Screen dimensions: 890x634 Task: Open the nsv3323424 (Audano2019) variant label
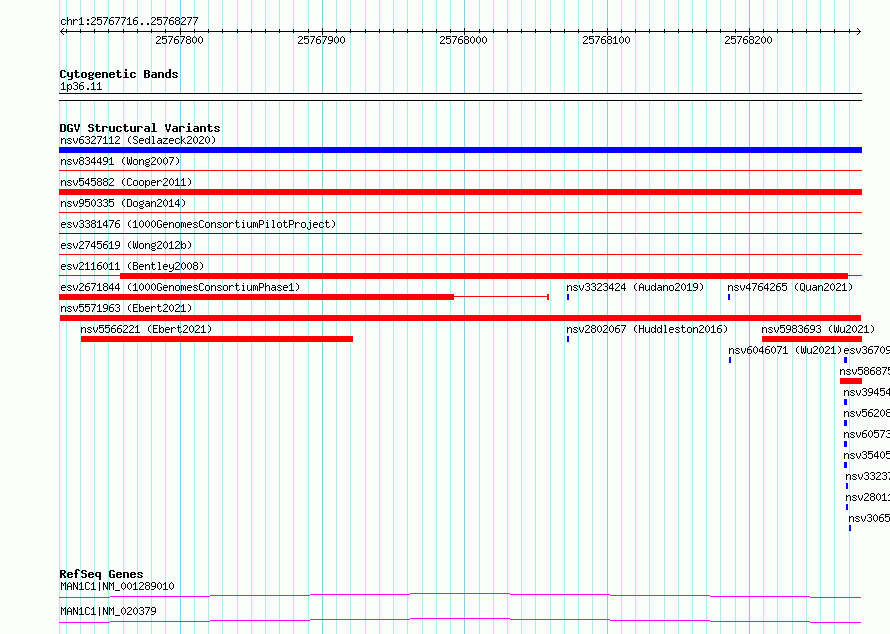tap(635, 287)
